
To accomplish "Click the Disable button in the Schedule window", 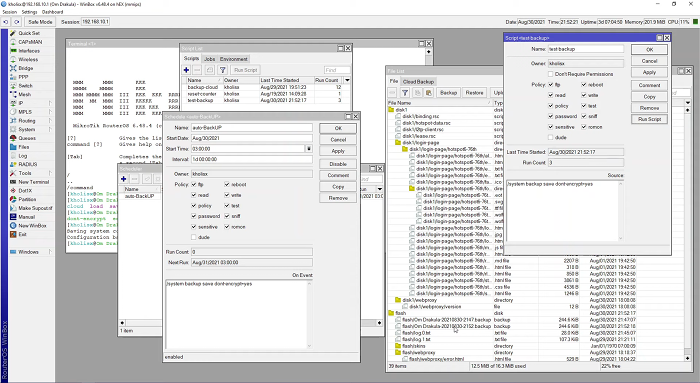I will point(338,164).
